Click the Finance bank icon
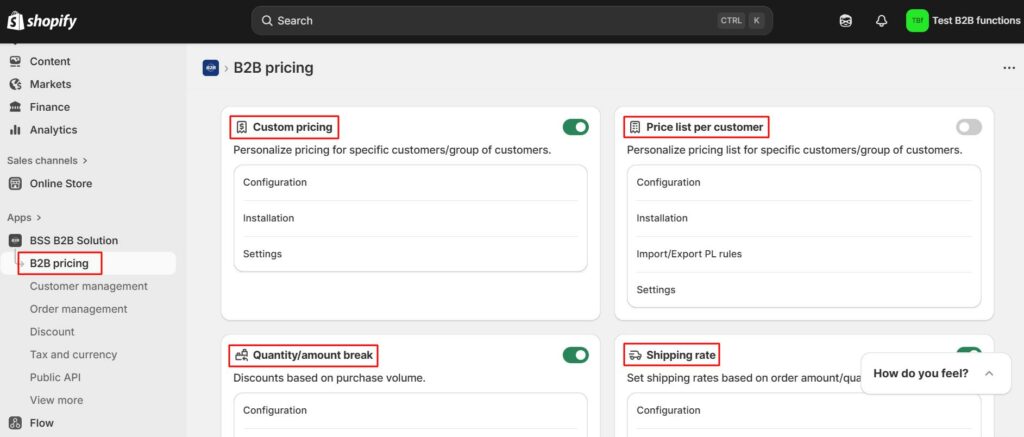The width and height of the screenshot is (1024, 437). coord(15,107)
